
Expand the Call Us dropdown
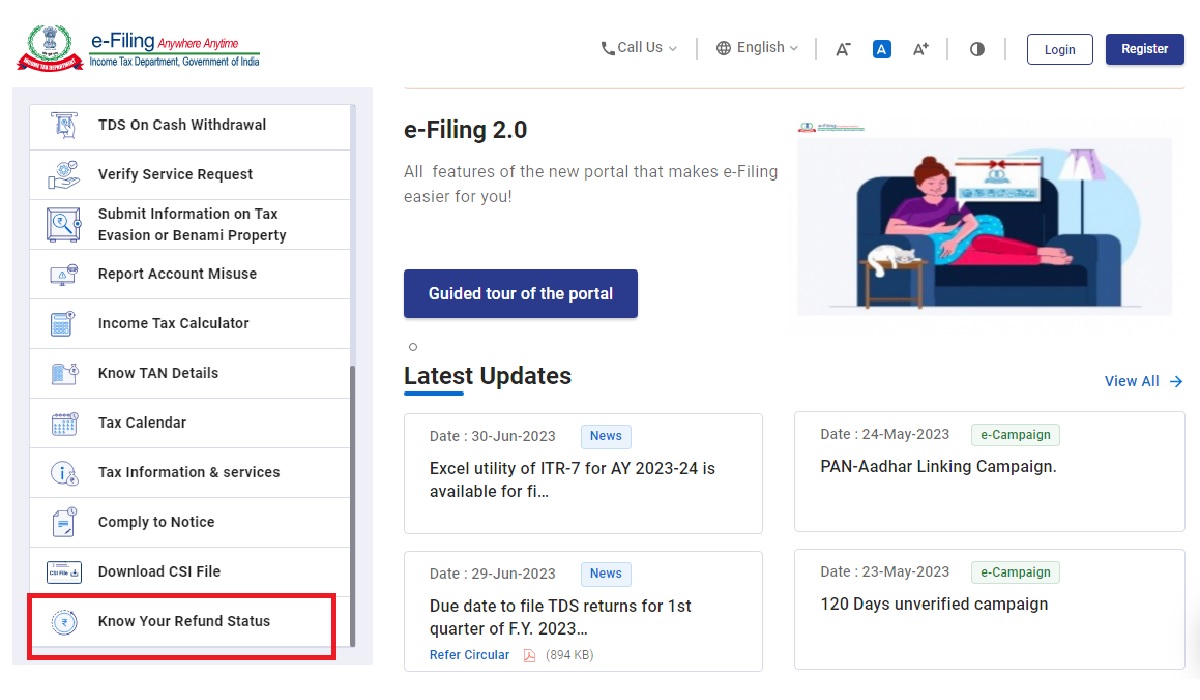(x=639, y=48)
